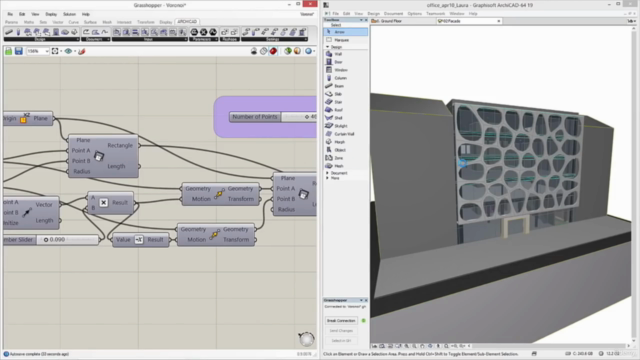Select the Roof tool in toolbox

point(345,110)
